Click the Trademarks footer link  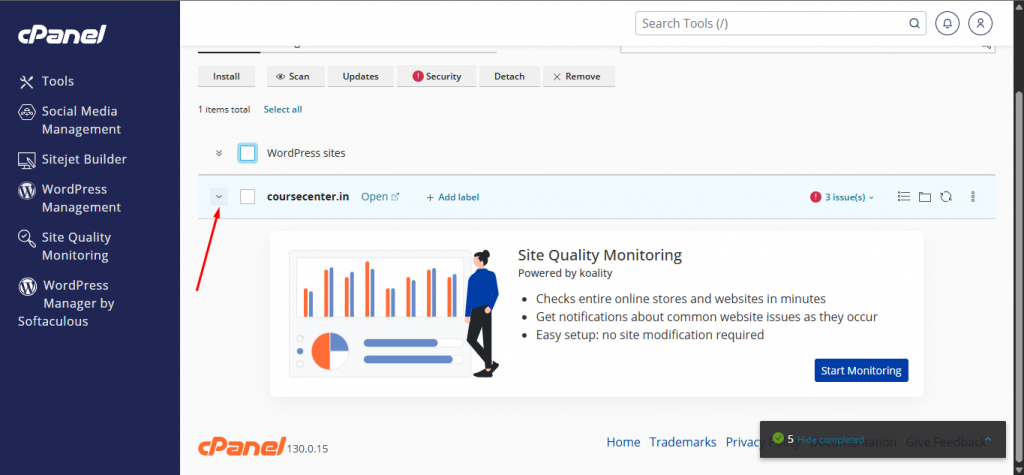point(682,442)
